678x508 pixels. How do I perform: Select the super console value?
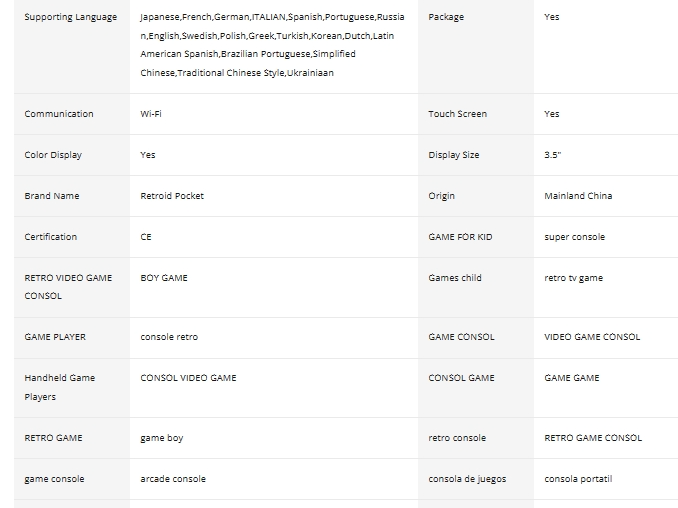point(574,237)
